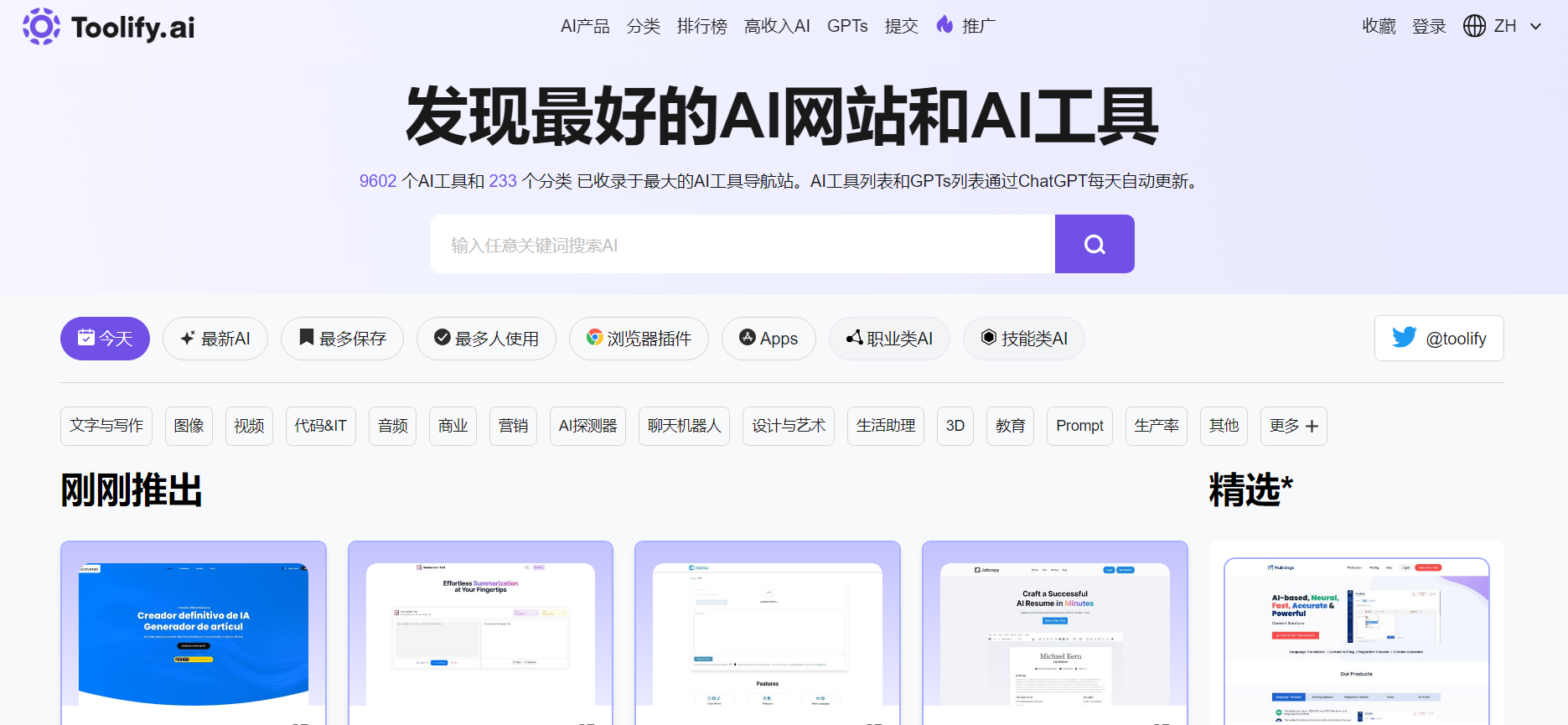Select the 聊天机器人 category tag

coord(684,426)
